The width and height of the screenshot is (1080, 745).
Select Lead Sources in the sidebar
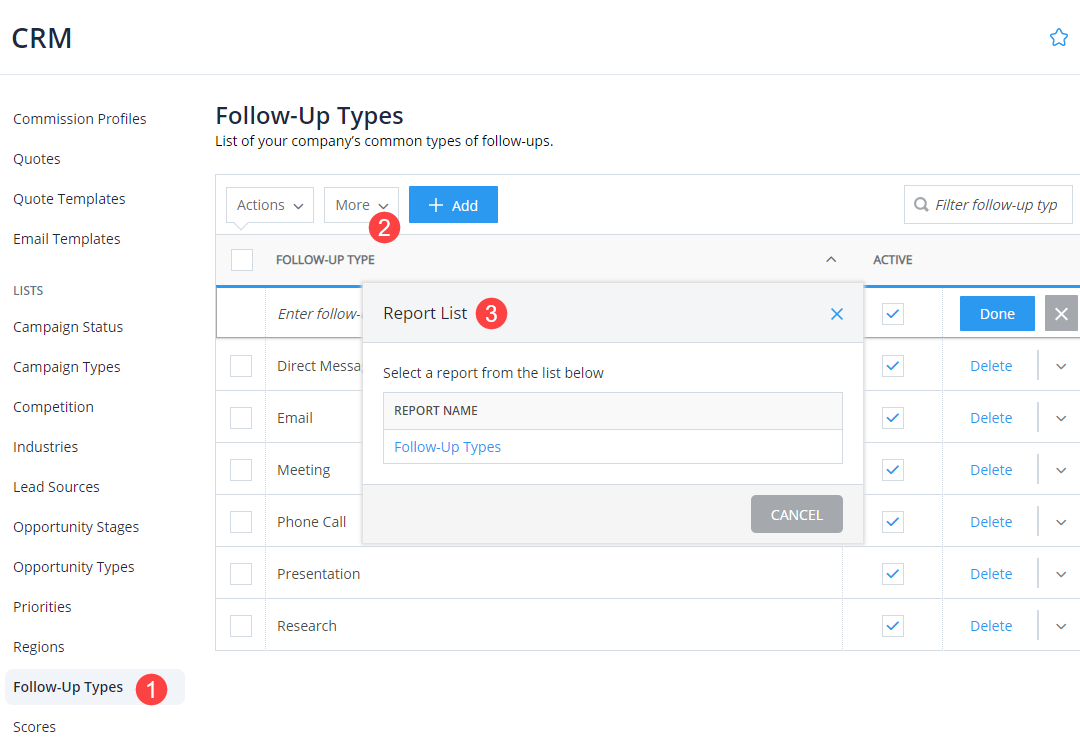(x=55, y=486)
